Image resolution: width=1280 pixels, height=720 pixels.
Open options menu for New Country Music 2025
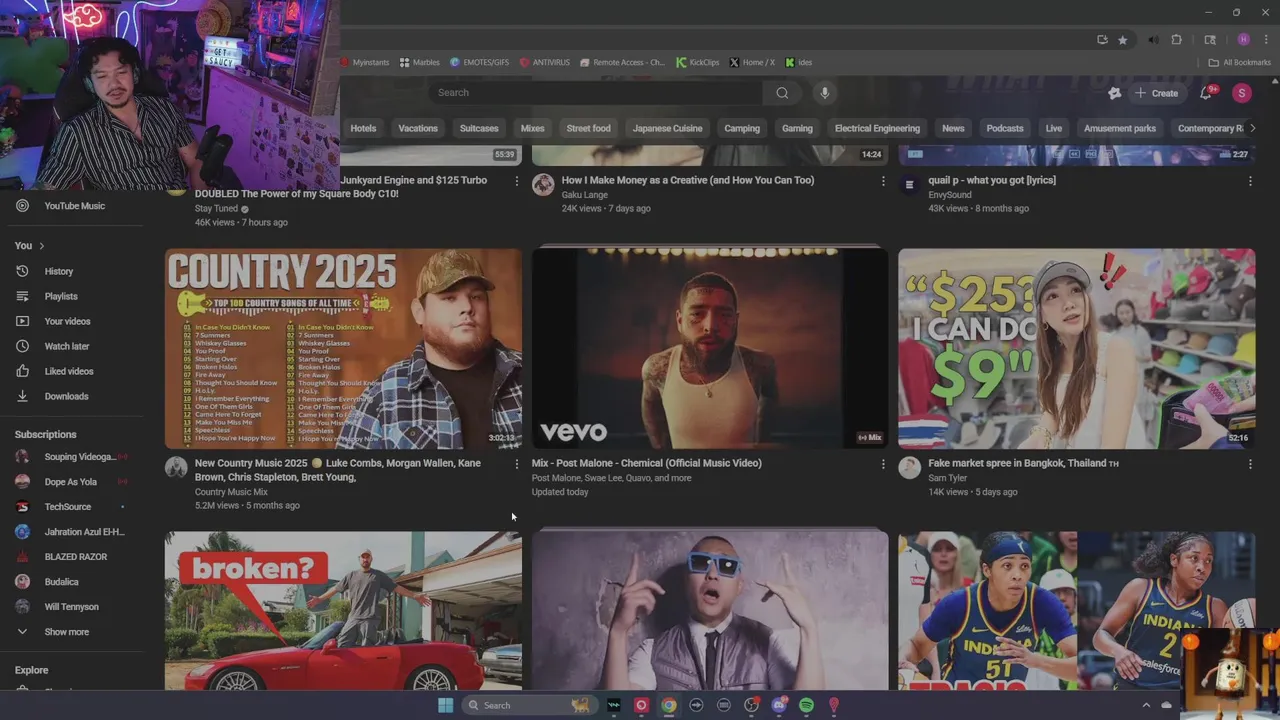[516, 464]
